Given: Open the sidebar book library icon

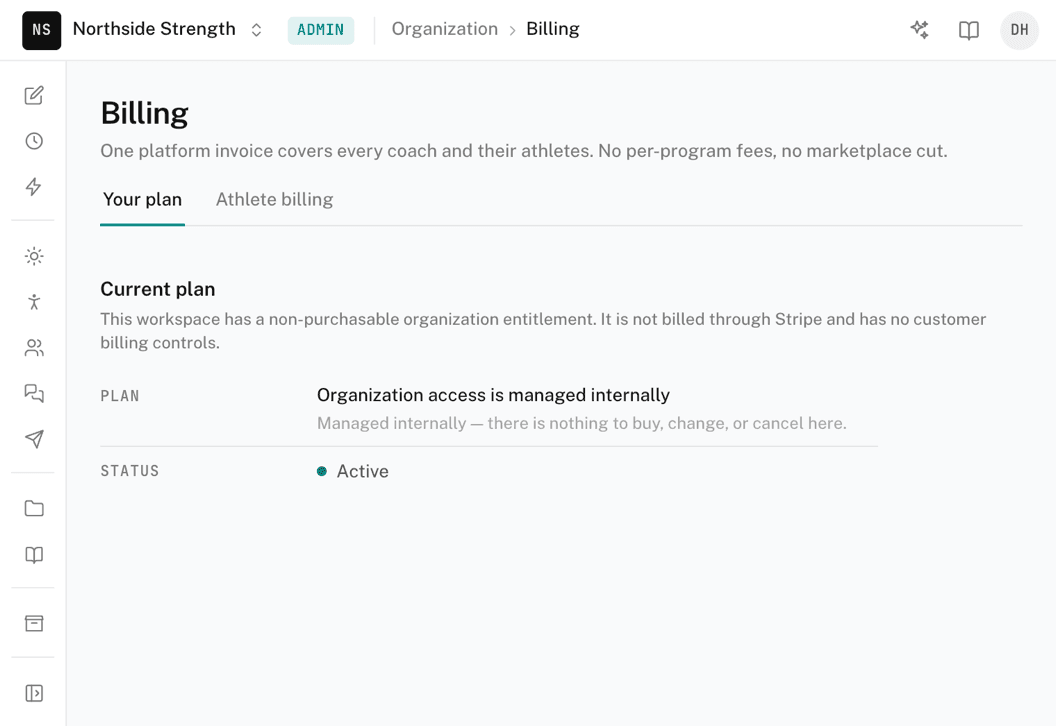Looking at the screenshot, I should pyautogui.click(x=34, y=554).
